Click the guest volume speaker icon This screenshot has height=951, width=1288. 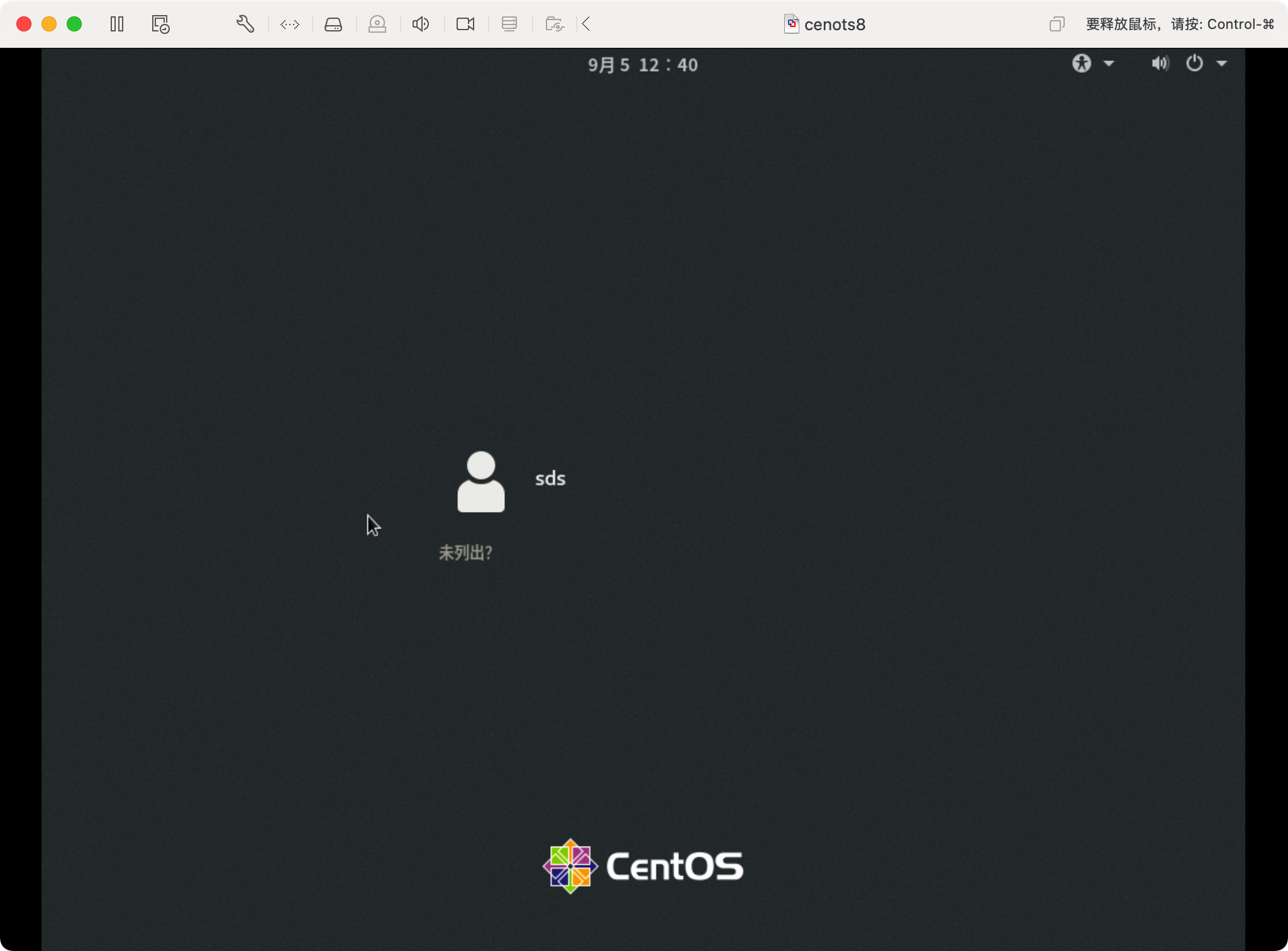click(x=1160, y=64)
